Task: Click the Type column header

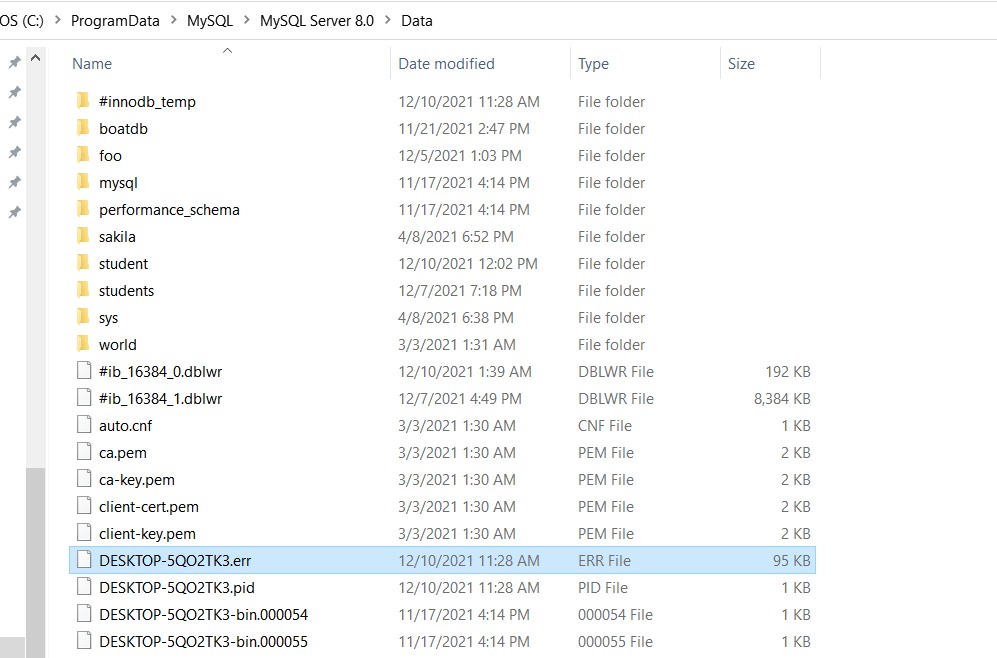Action: pyautogui.click(x=593, y=64)
